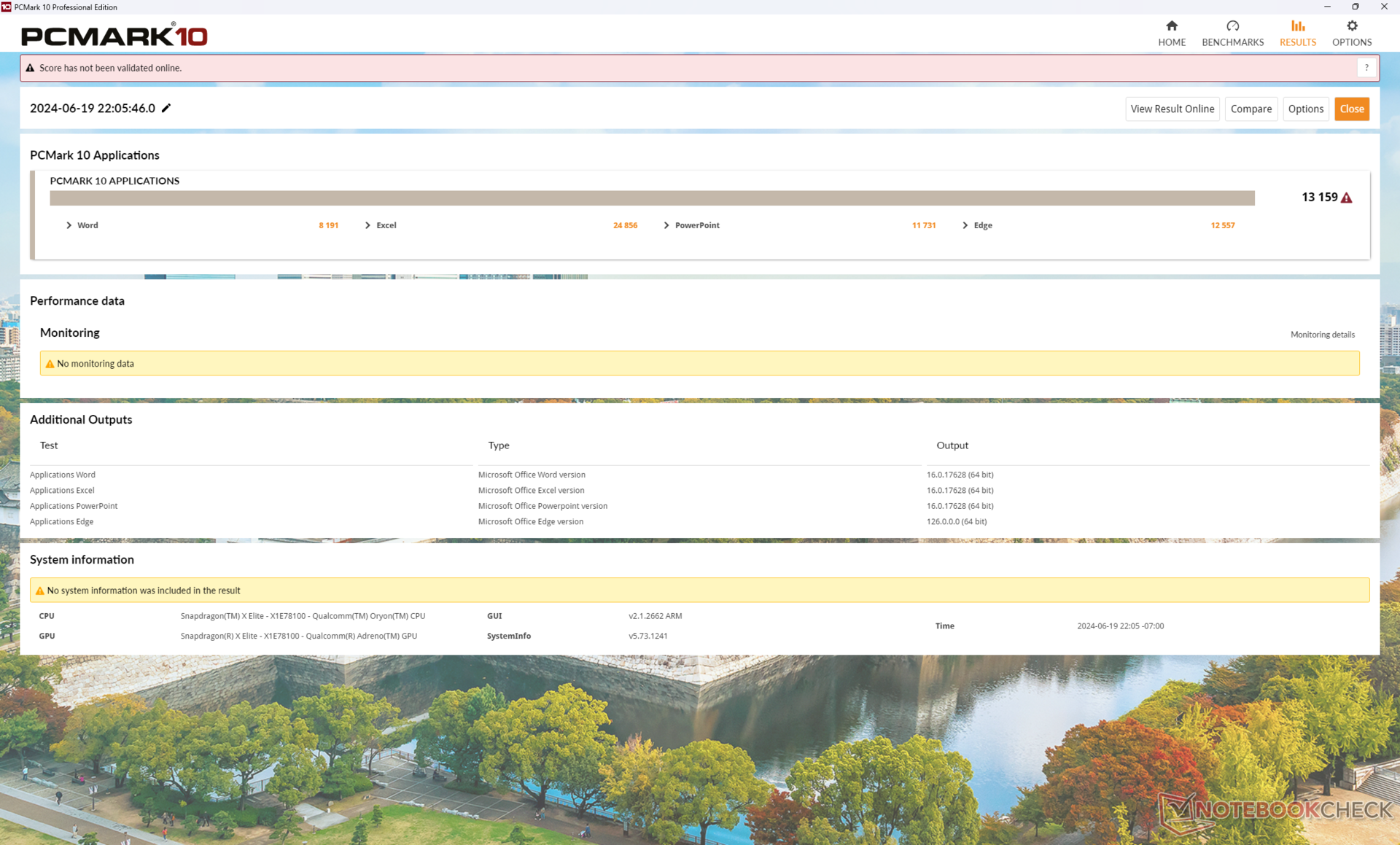Click the red warning triangle beside score
This screenshot has height=845, width=1400.
pos(1346,198)
